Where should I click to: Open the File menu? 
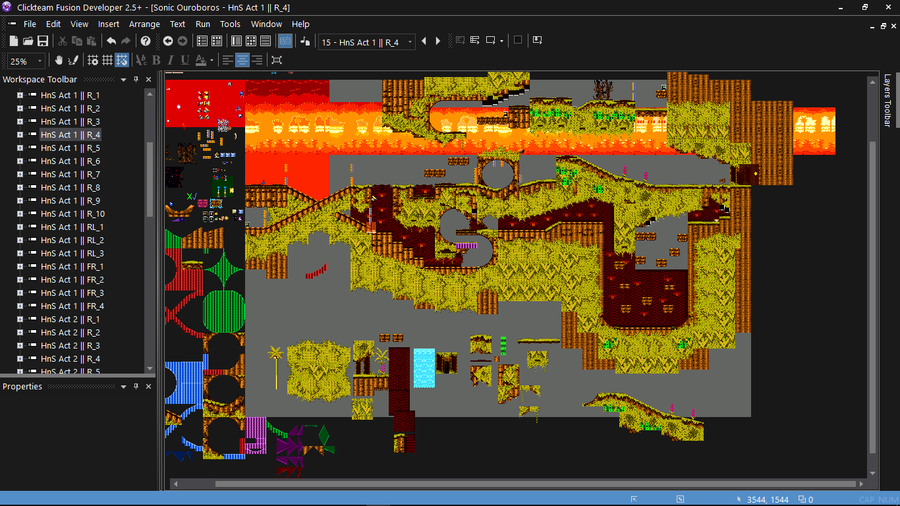pyautogui.click(x=30, y=24)
